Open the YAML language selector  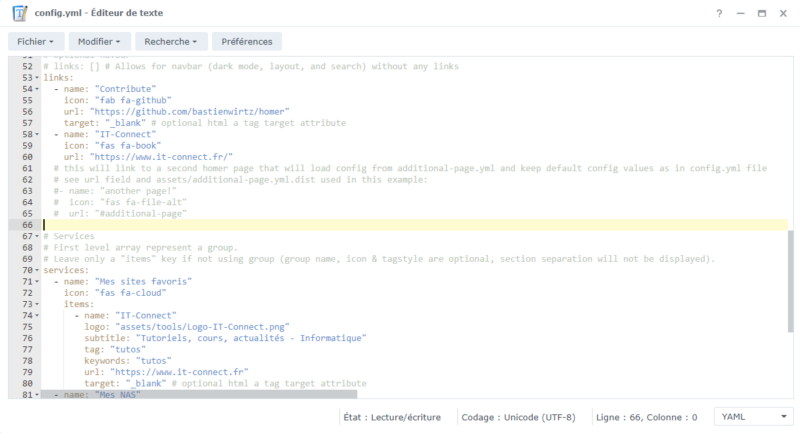[753, 416]
